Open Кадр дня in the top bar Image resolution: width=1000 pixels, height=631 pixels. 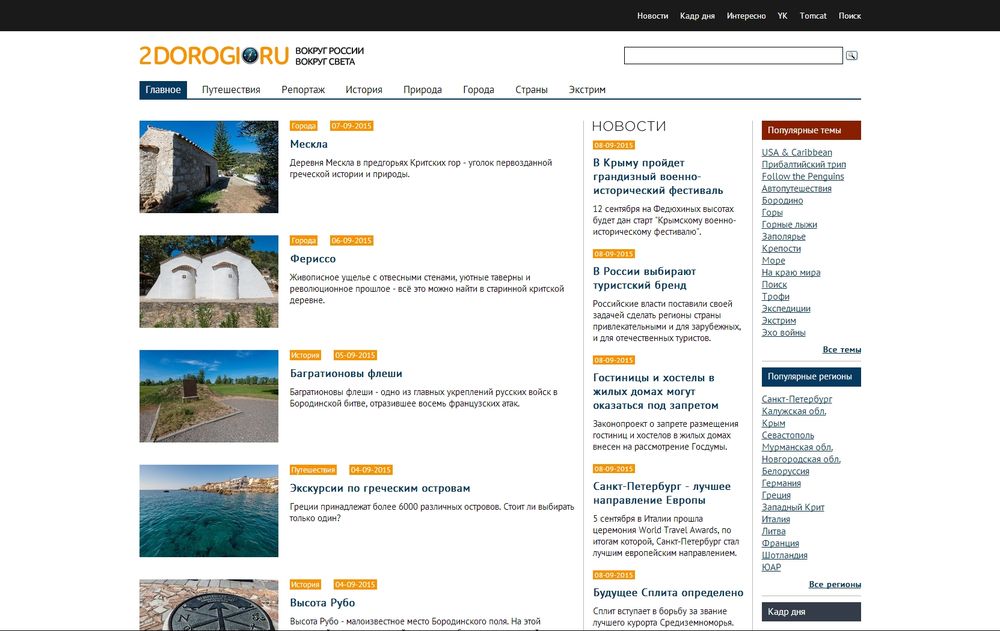pos(697,16)
